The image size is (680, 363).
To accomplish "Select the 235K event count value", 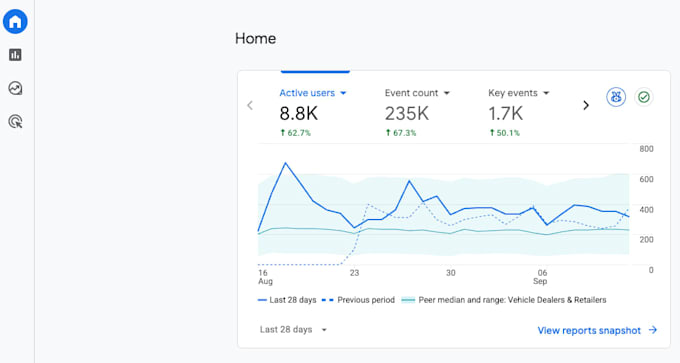I will point(407,114).
